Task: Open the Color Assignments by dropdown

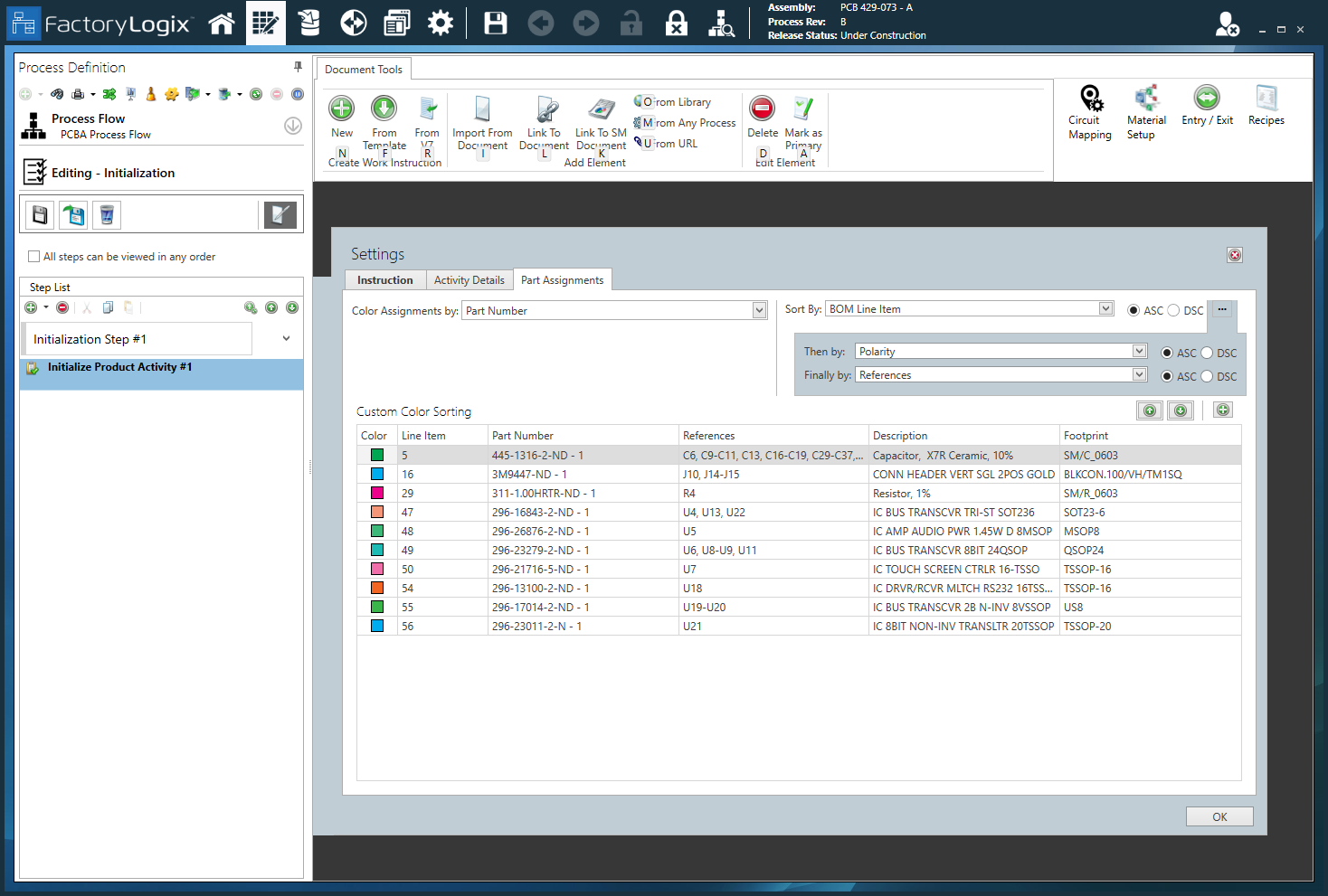Action: pyautogui.click(x=759, y=310)
